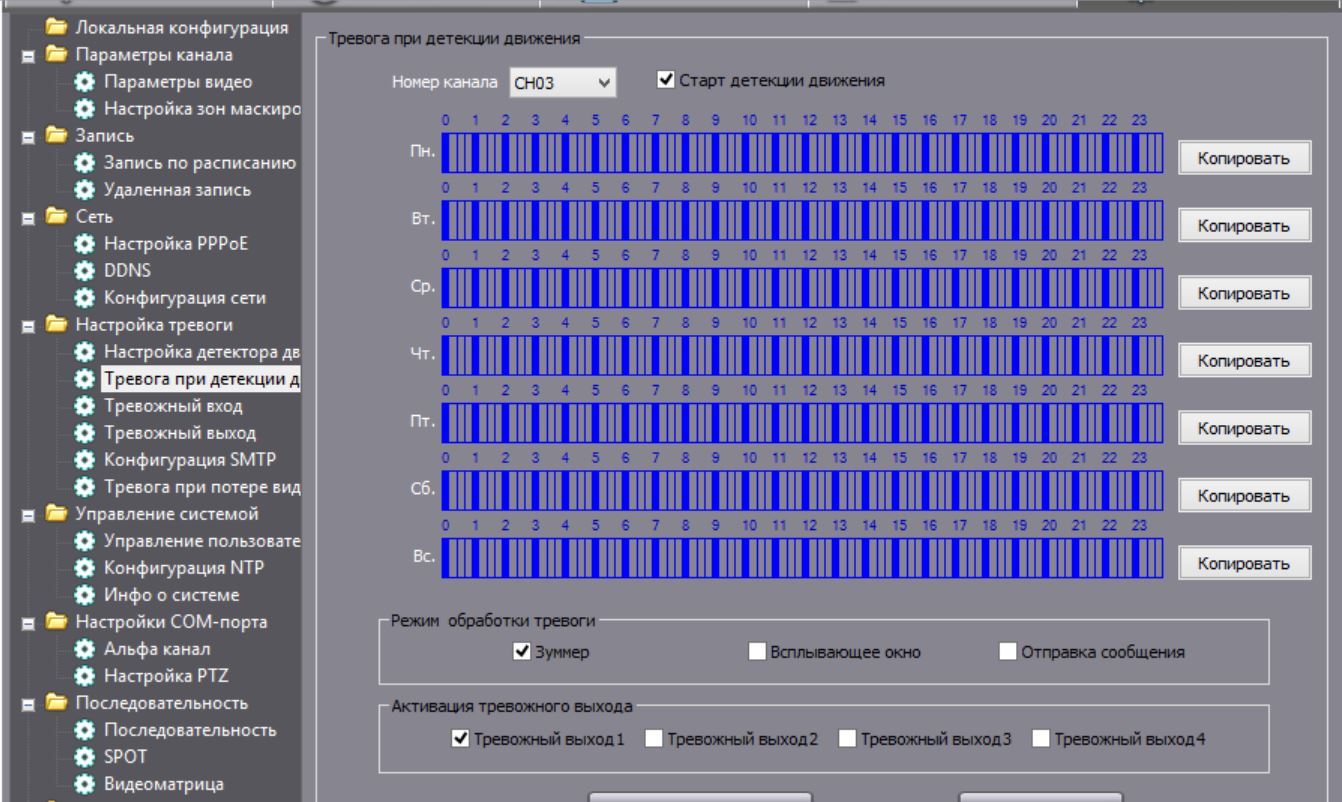This screenshot has width=1342, height=802.
Task: Open the Номер канала CH03 dropdown
Action: (563, 83)
